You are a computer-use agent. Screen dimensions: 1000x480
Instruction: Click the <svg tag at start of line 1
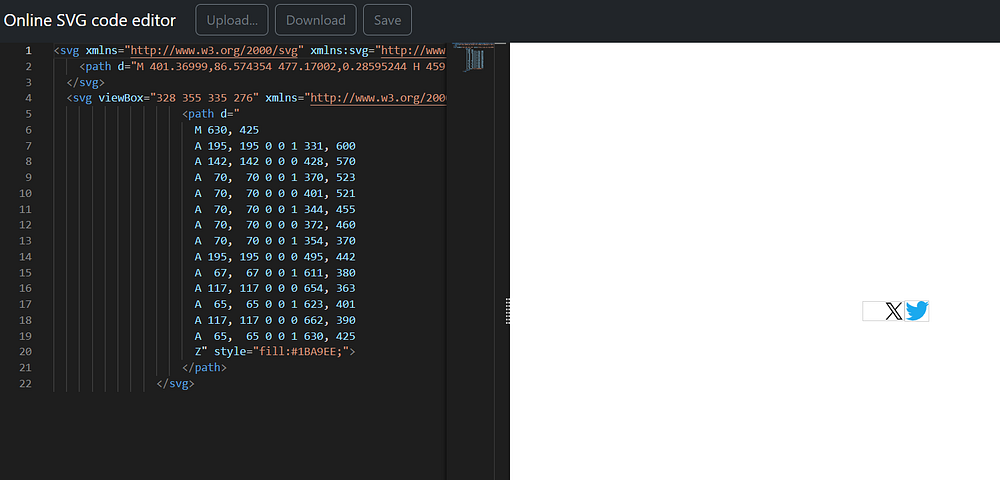pyautogui.click(x=66, y=51)
